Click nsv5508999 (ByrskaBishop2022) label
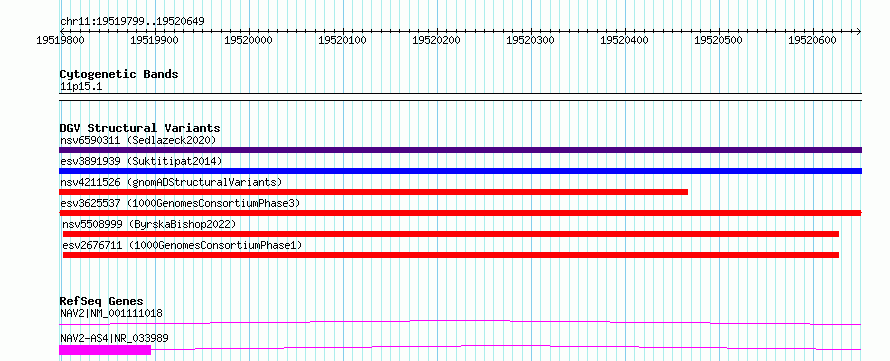This screenshot has width=890, height=361. (149, 224)
